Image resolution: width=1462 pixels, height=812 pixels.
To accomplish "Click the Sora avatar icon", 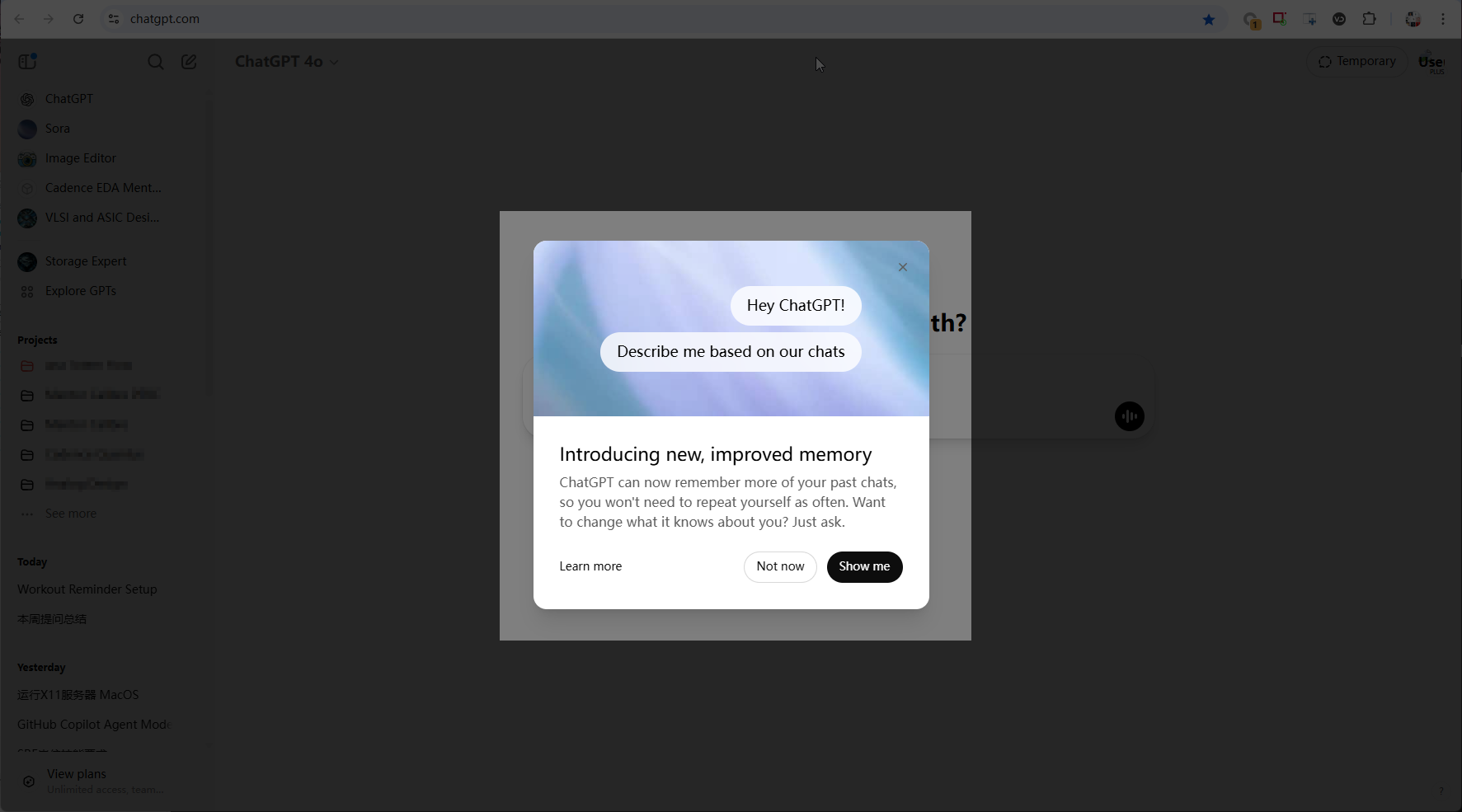I will point(27,129).
